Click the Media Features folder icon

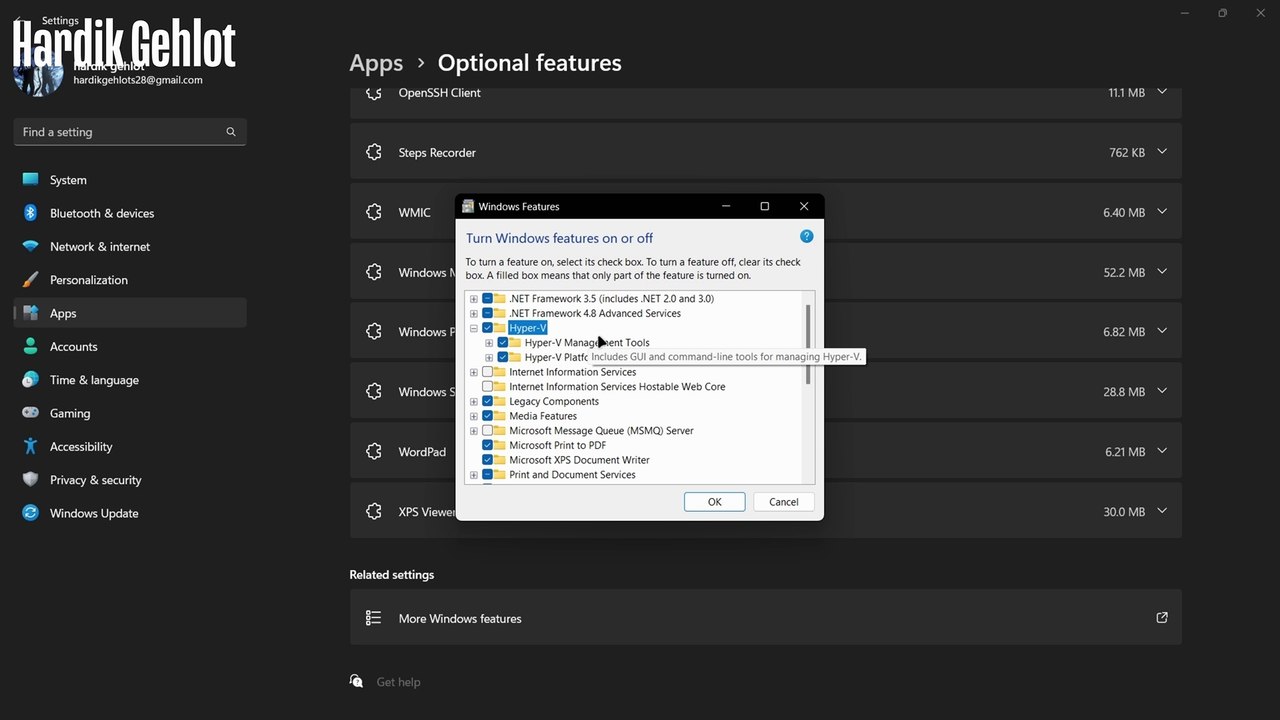500,416
